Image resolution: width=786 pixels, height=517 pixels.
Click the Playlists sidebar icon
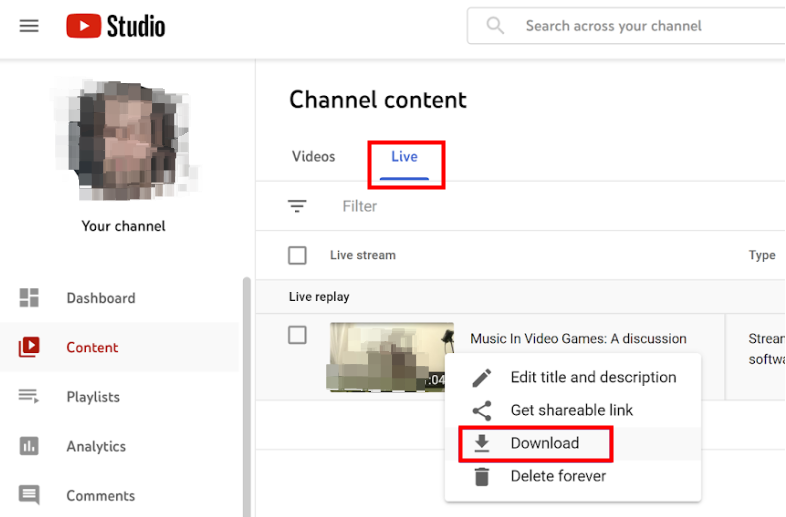(29, 397)
